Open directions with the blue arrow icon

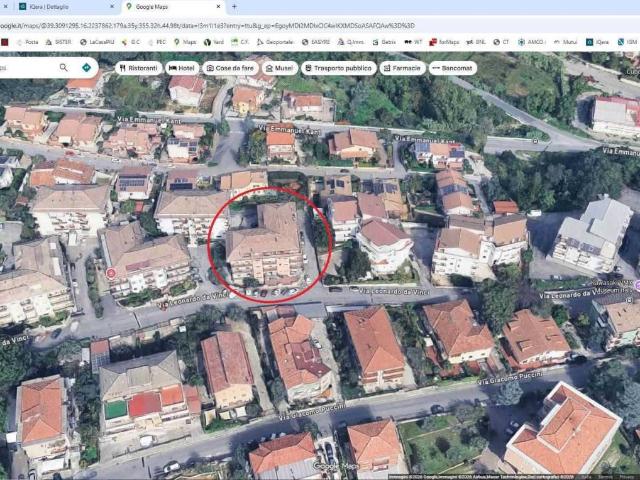coord(86,67)
